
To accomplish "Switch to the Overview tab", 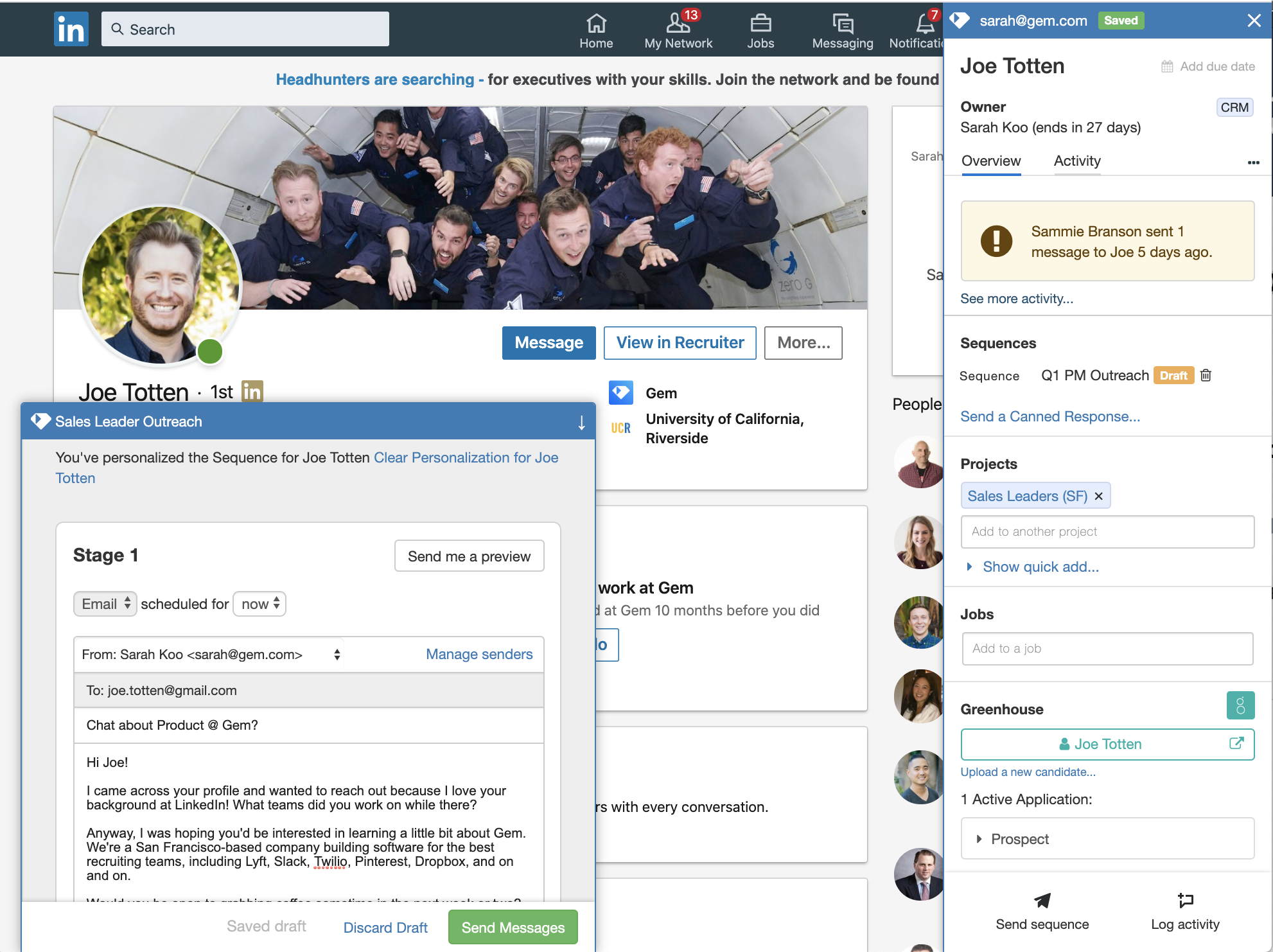I will coord(990,160).
